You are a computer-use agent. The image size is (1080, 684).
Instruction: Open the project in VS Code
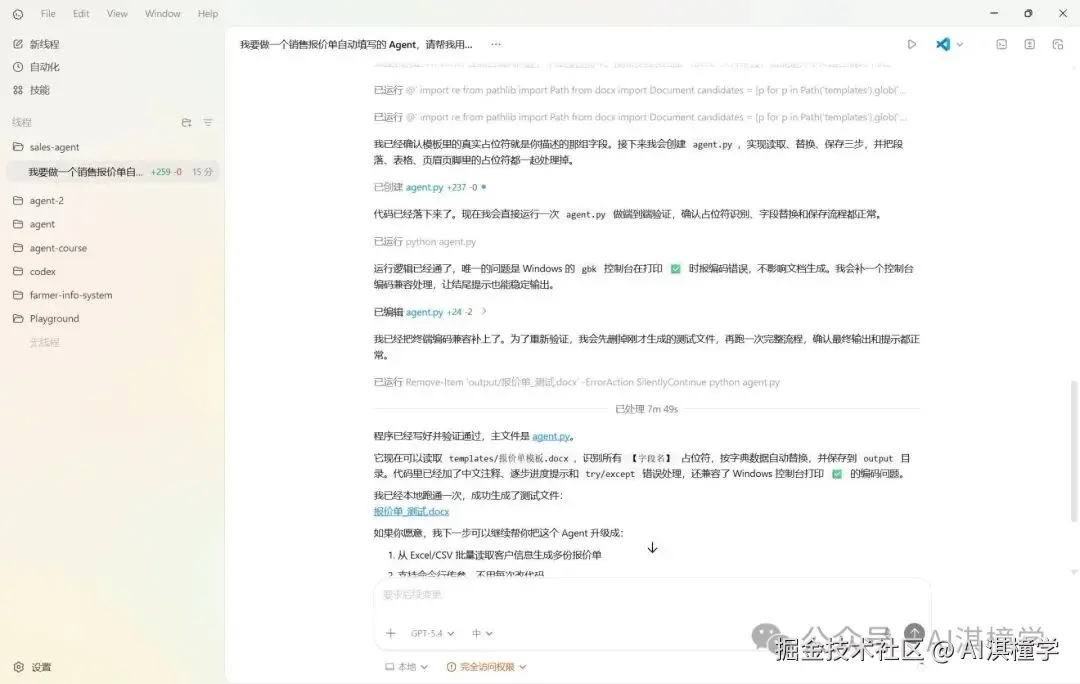click(941, 44)
